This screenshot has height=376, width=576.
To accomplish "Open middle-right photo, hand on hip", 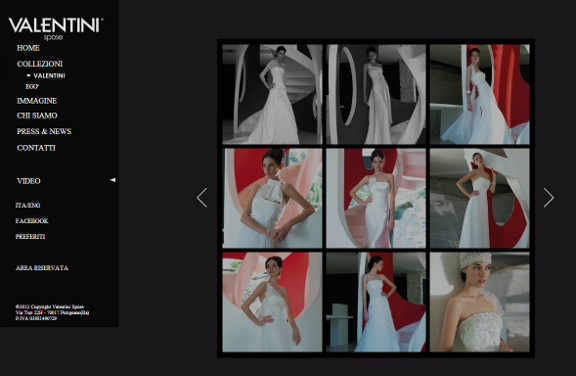I will coord(480,198).
